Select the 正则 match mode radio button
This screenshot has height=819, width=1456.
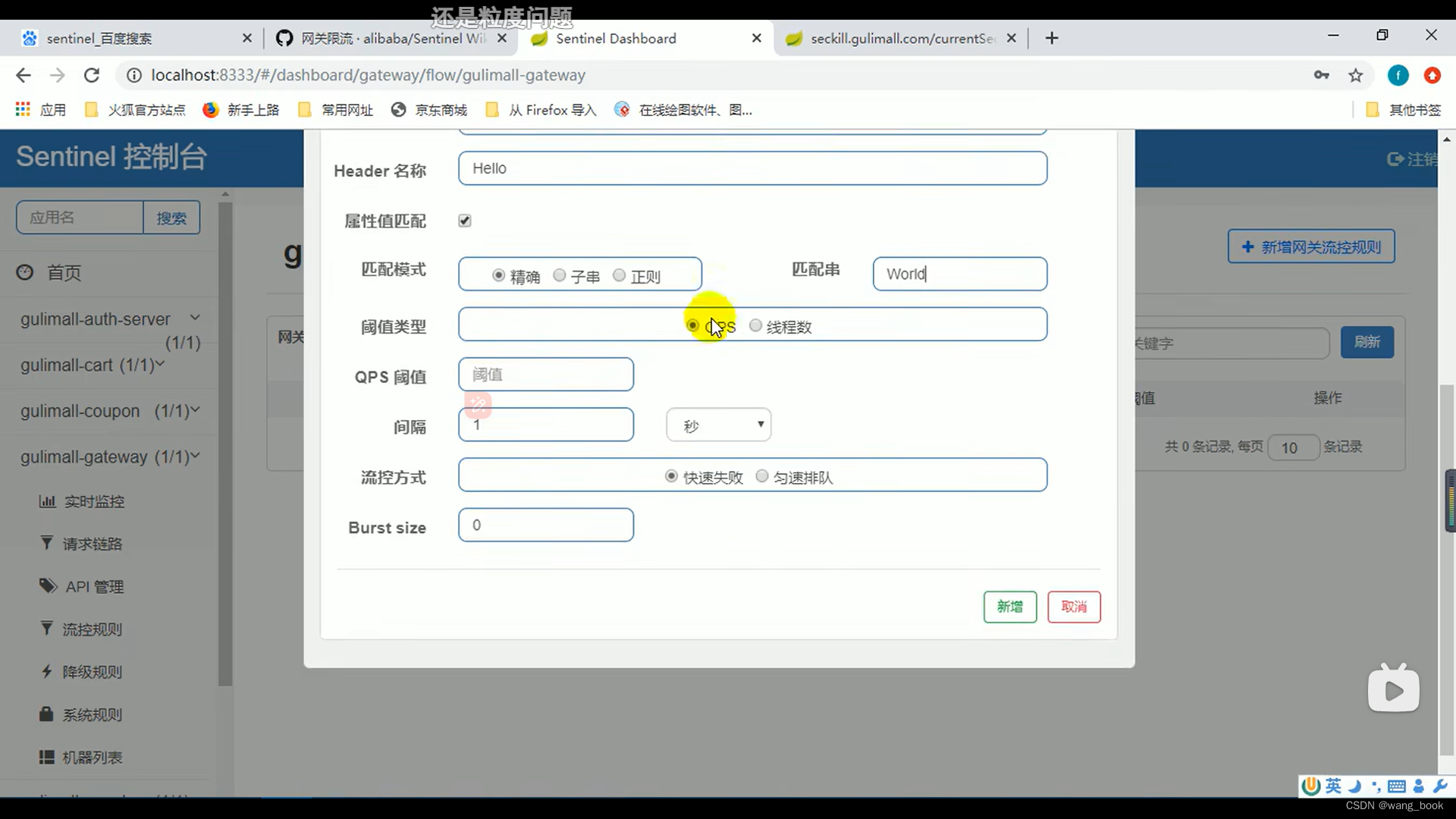point(619,275)
